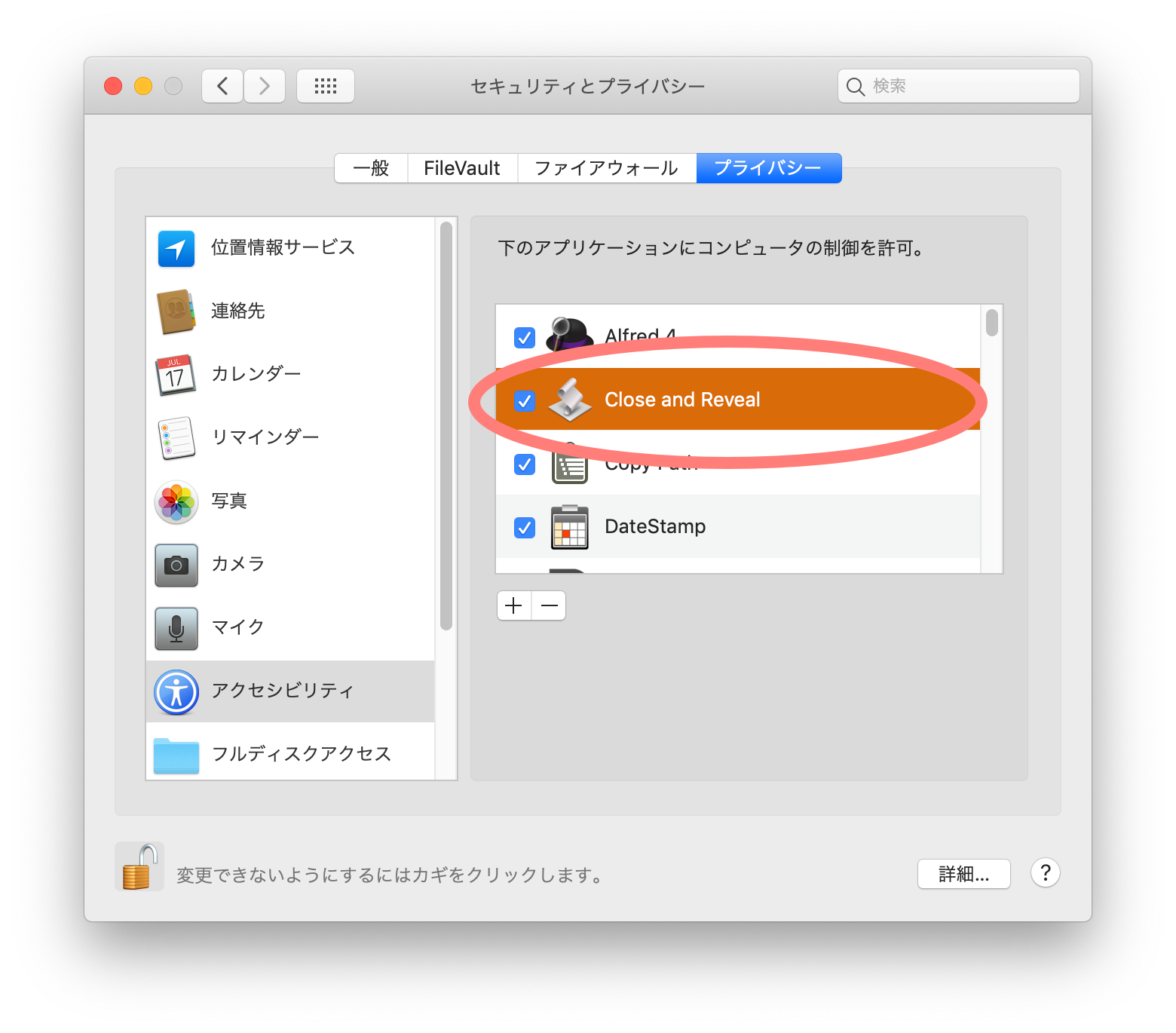Screen dimensions: 1176x1033
Task: Switch to the FileVault tab
Action: pos(462,168)
